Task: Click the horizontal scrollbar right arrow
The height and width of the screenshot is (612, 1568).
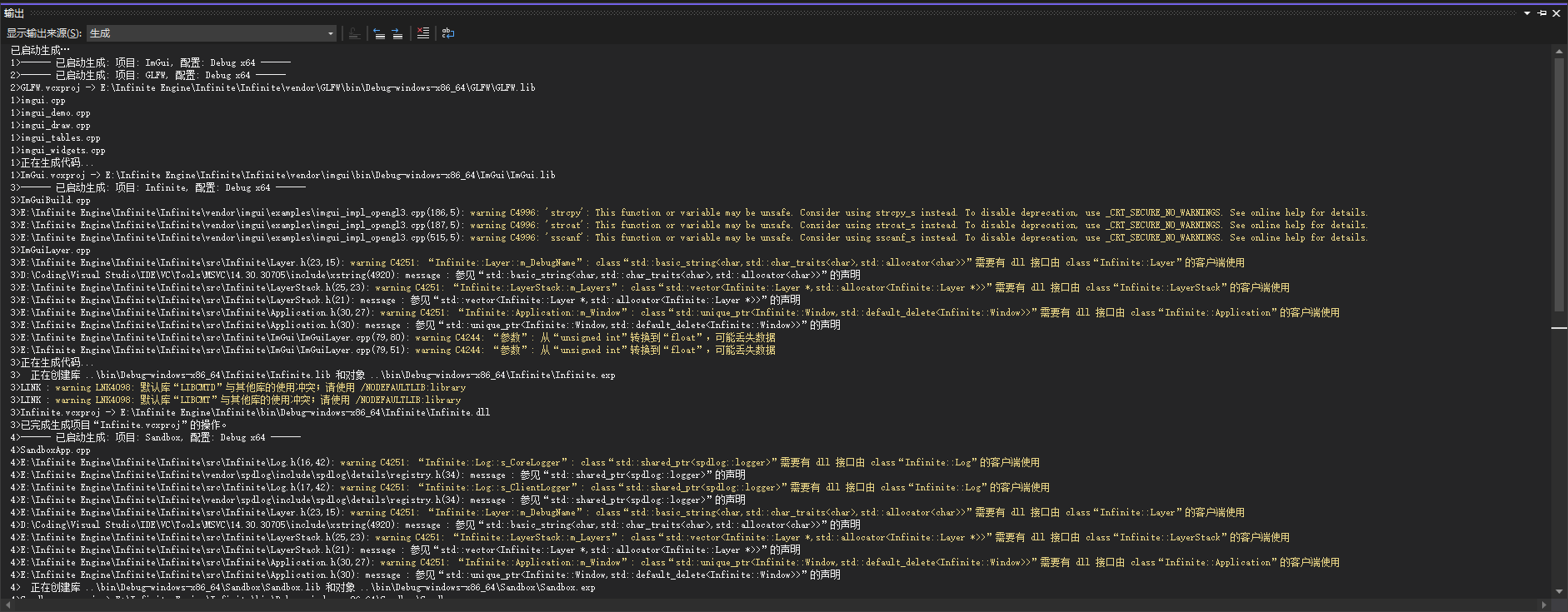Action: click(x=1545, y=605)
